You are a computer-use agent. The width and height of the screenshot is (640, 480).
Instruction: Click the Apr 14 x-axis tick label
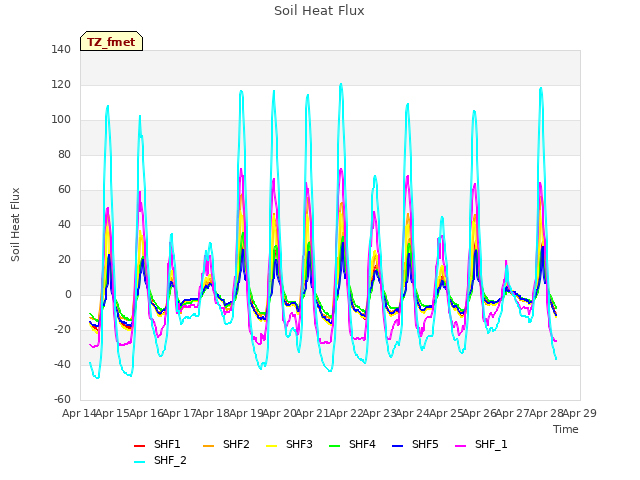click(x=79, y=413)
